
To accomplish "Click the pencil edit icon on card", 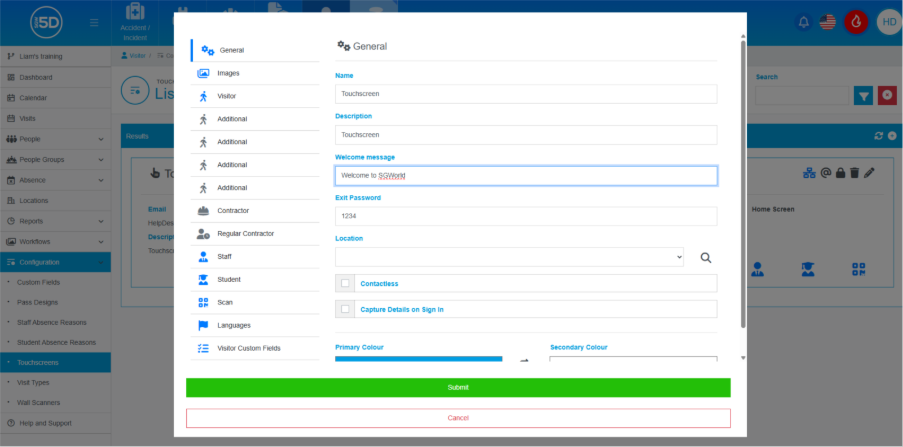I will coord(869,172).
